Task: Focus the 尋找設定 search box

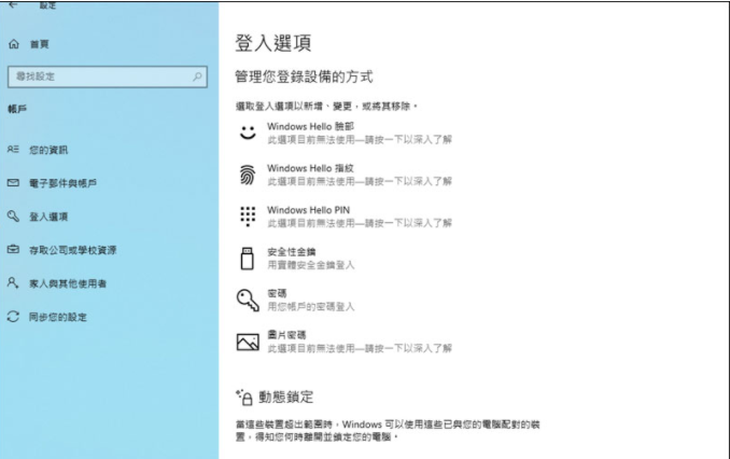Action: [108, 77]
